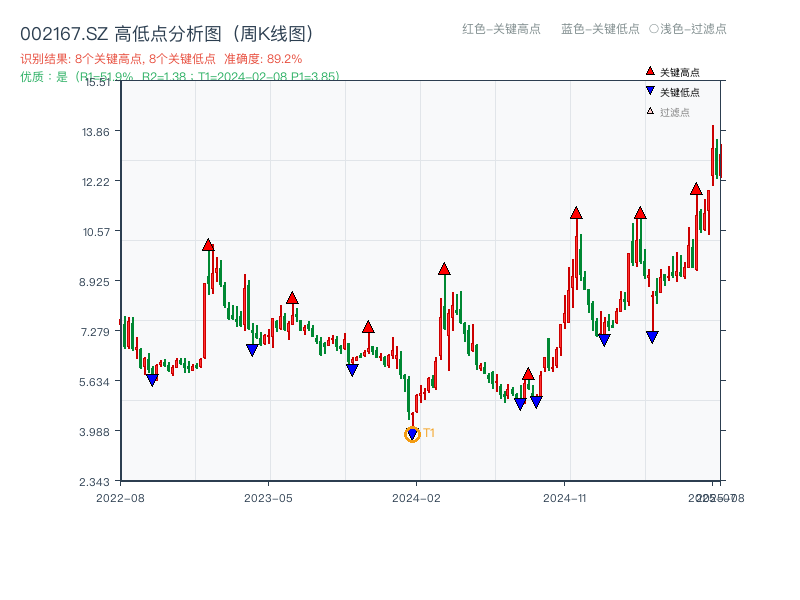This screenshot has height=600, width=800.
Task: Select the red 关键高点 legend triangle icon
Action: (648, 71)
